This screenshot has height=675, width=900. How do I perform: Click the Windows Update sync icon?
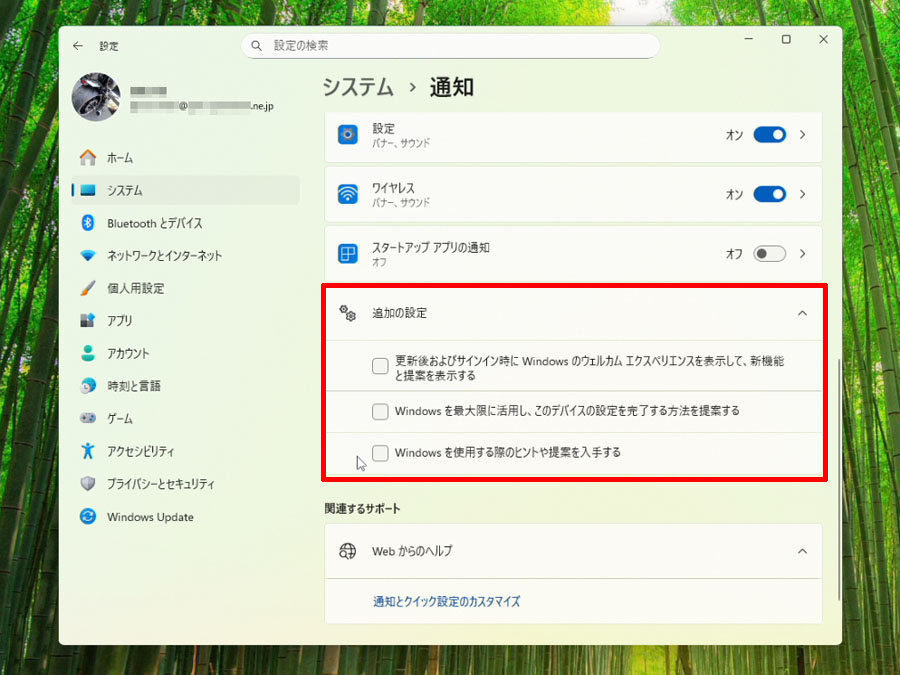pos(88,517)
